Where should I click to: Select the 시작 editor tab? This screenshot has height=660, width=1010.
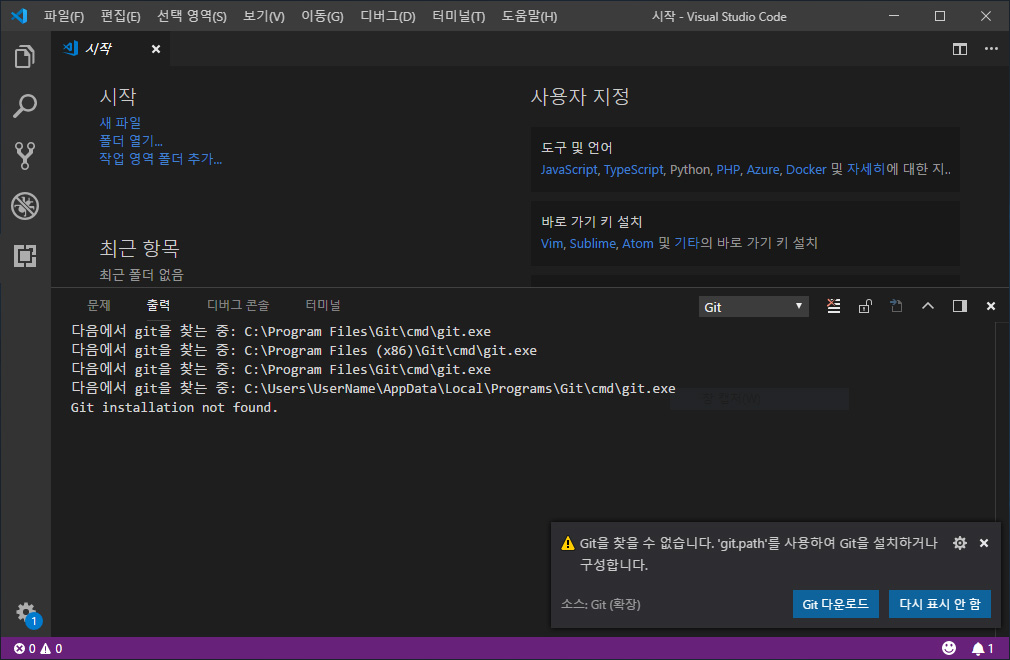click(111, 49)
